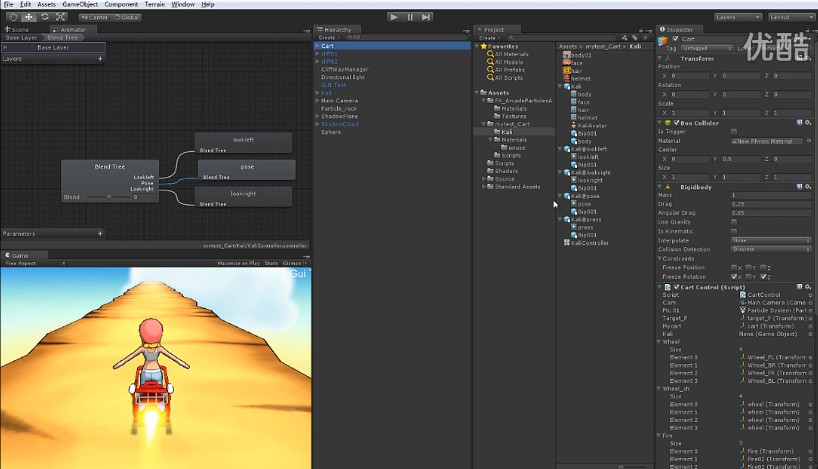Open the Interpolate dropdown

coord(772,240)
